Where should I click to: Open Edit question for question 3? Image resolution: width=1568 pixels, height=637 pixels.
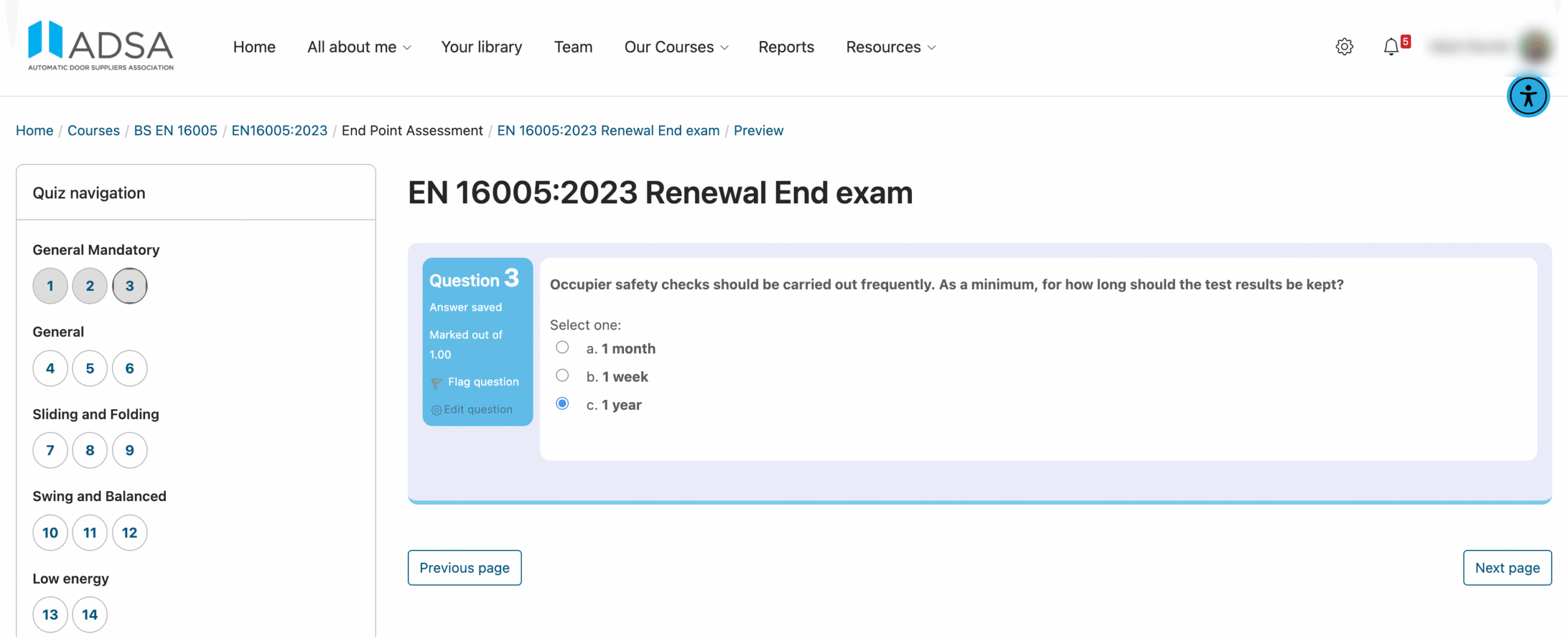pyautogui.click(x=477, y=409)
